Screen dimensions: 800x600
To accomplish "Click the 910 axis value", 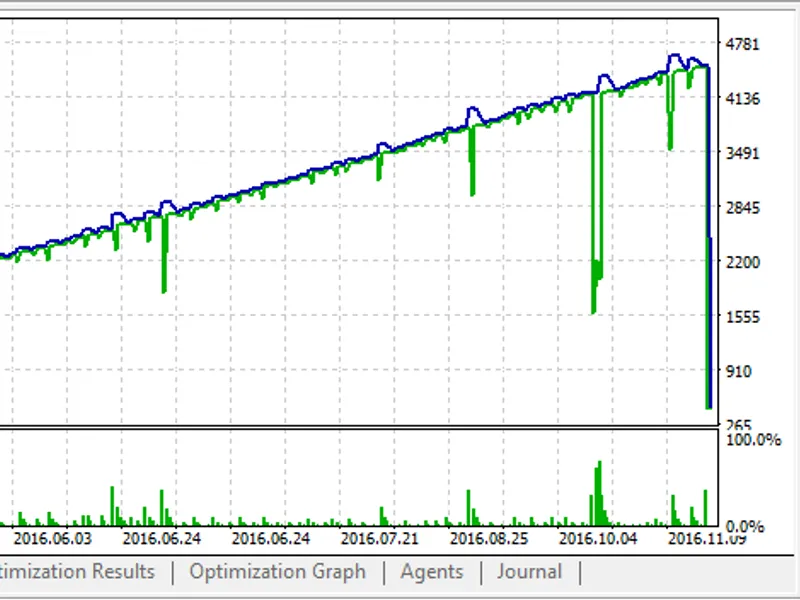I will [738, 371].
